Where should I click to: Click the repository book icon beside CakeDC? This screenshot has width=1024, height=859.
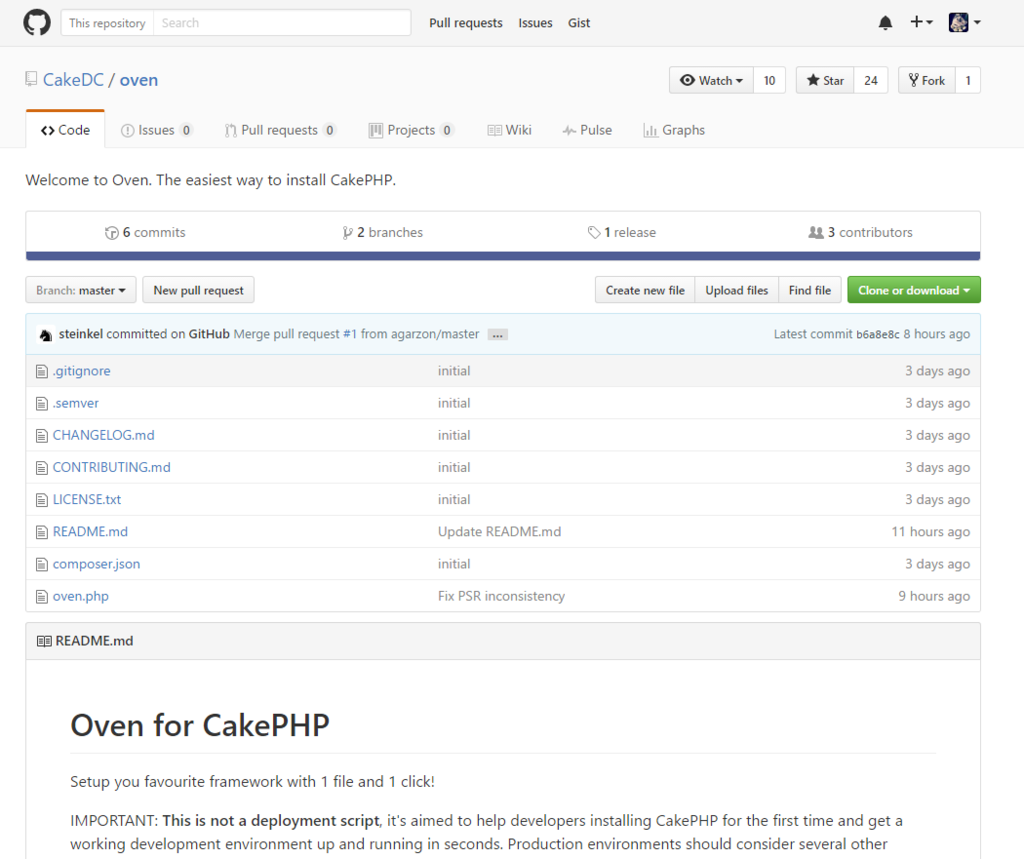[31, 79]
